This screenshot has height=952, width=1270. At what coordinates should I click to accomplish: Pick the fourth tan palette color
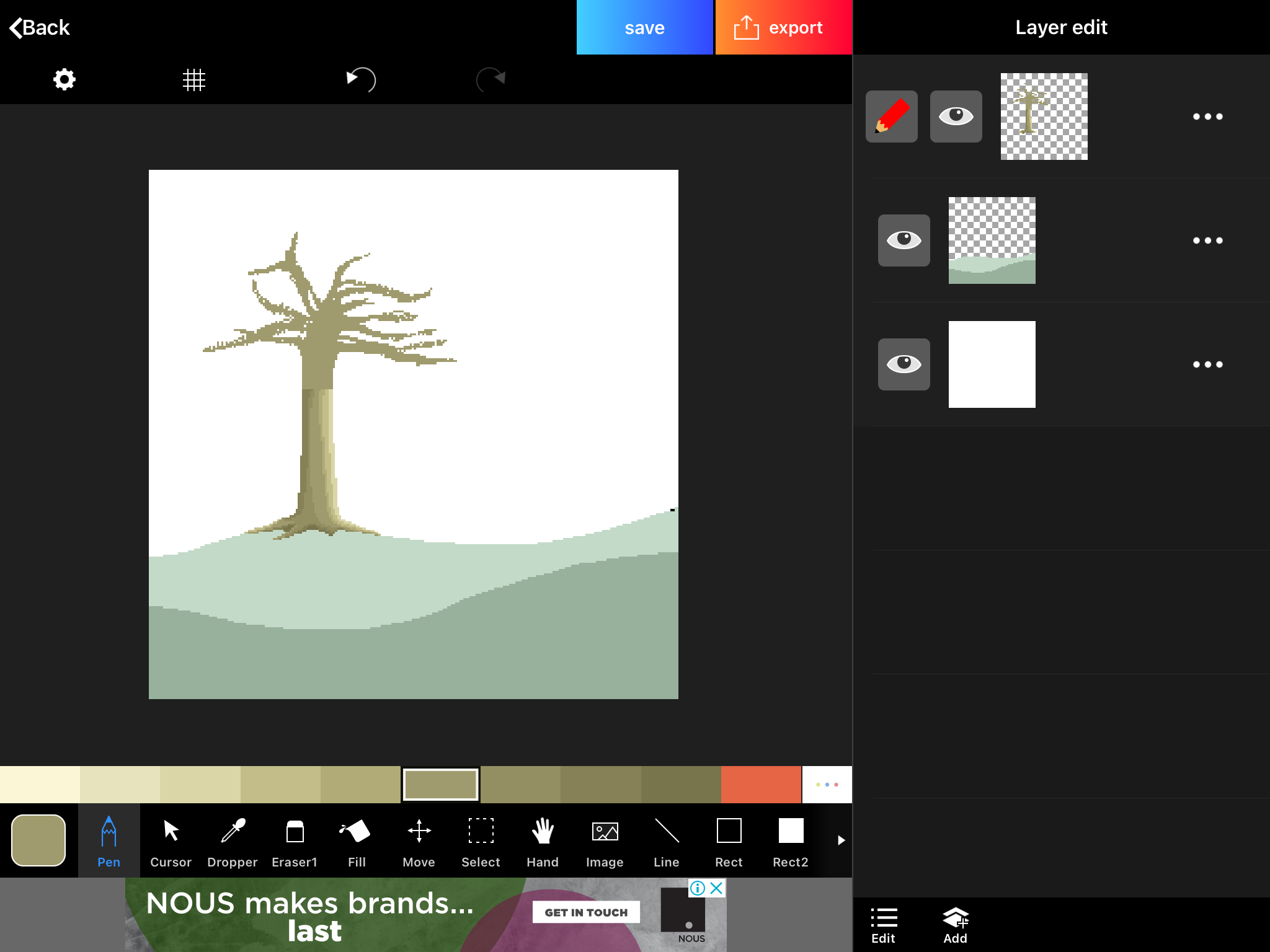click(x=280, y=785)
